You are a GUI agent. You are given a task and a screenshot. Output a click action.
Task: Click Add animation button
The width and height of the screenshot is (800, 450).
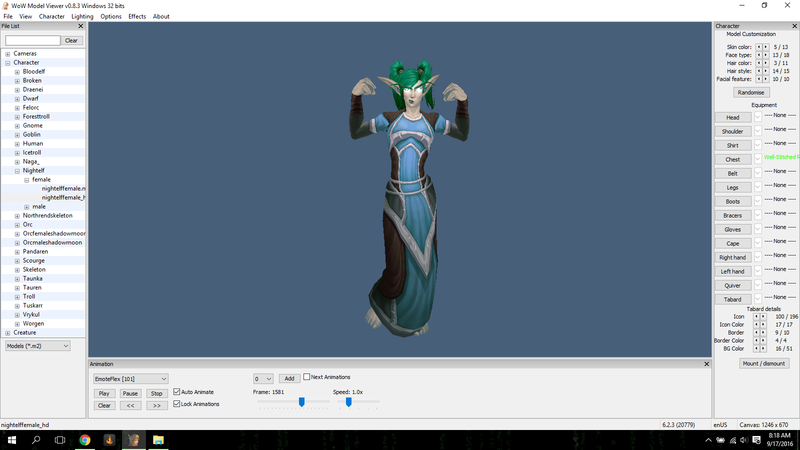click(x=289, y=378)
